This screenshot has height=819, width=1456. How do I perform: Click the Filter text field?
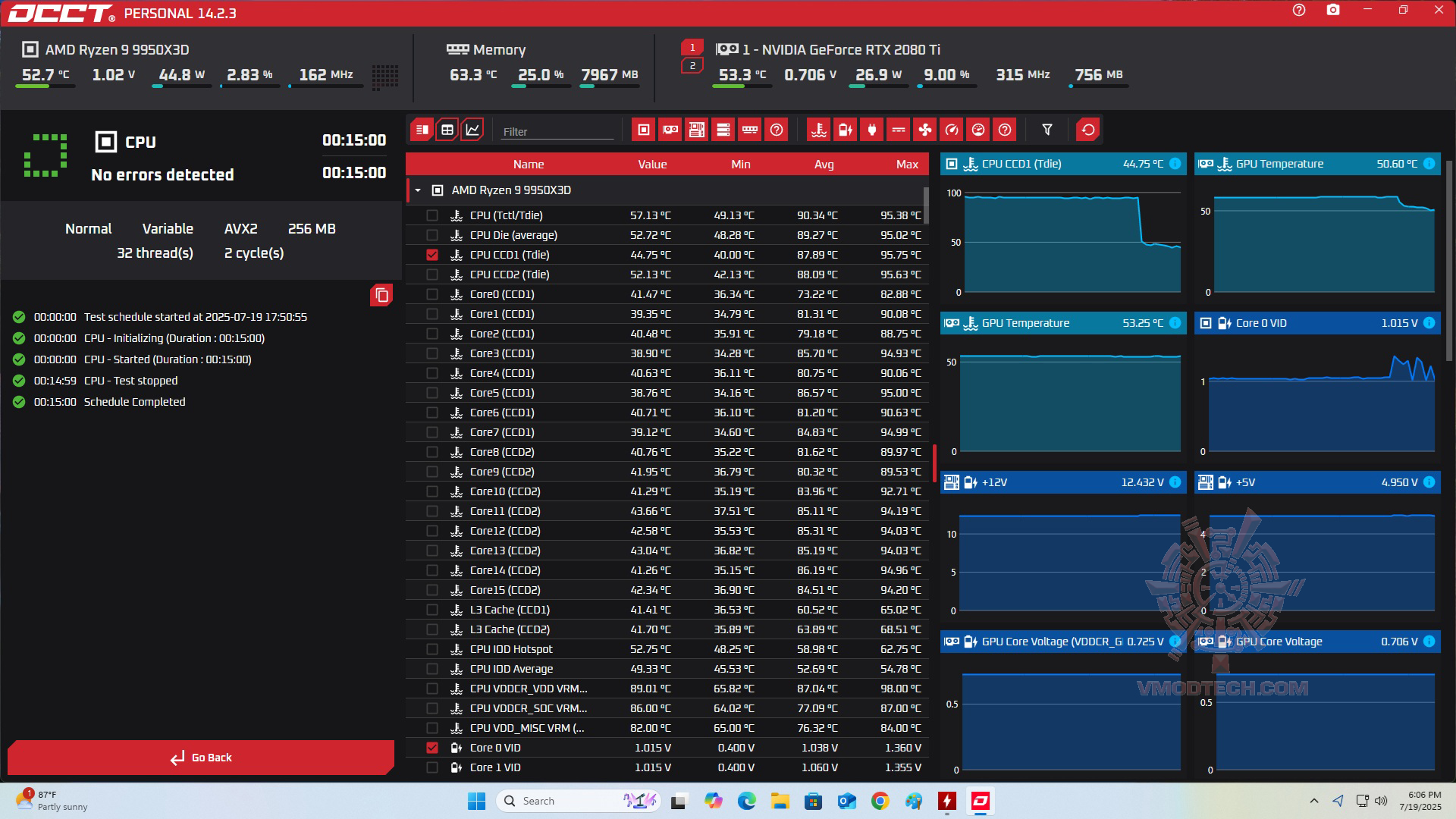click(x=557, y=131)
